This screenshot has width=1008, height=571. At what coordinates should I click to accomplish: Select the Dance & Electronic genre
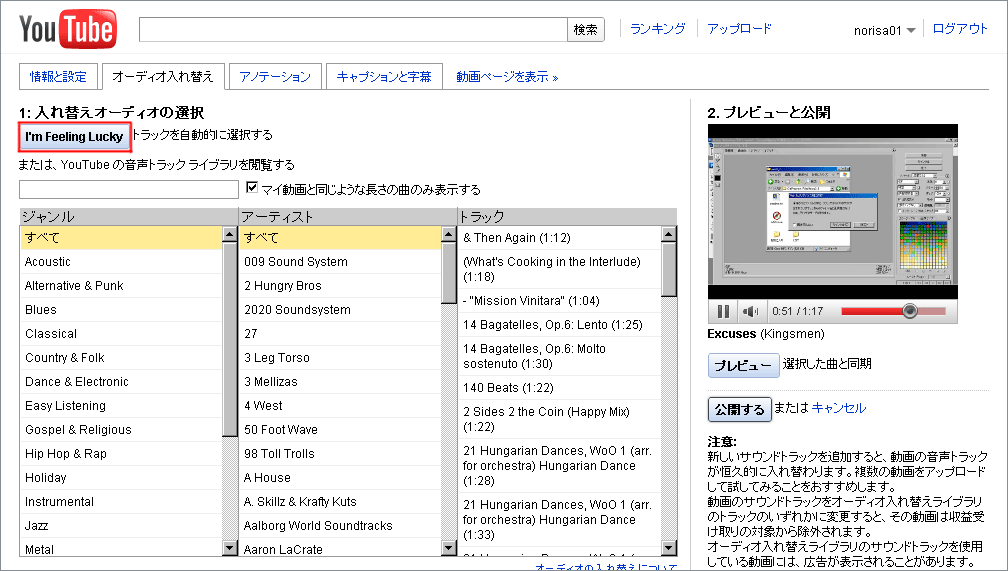coord(121,381)
